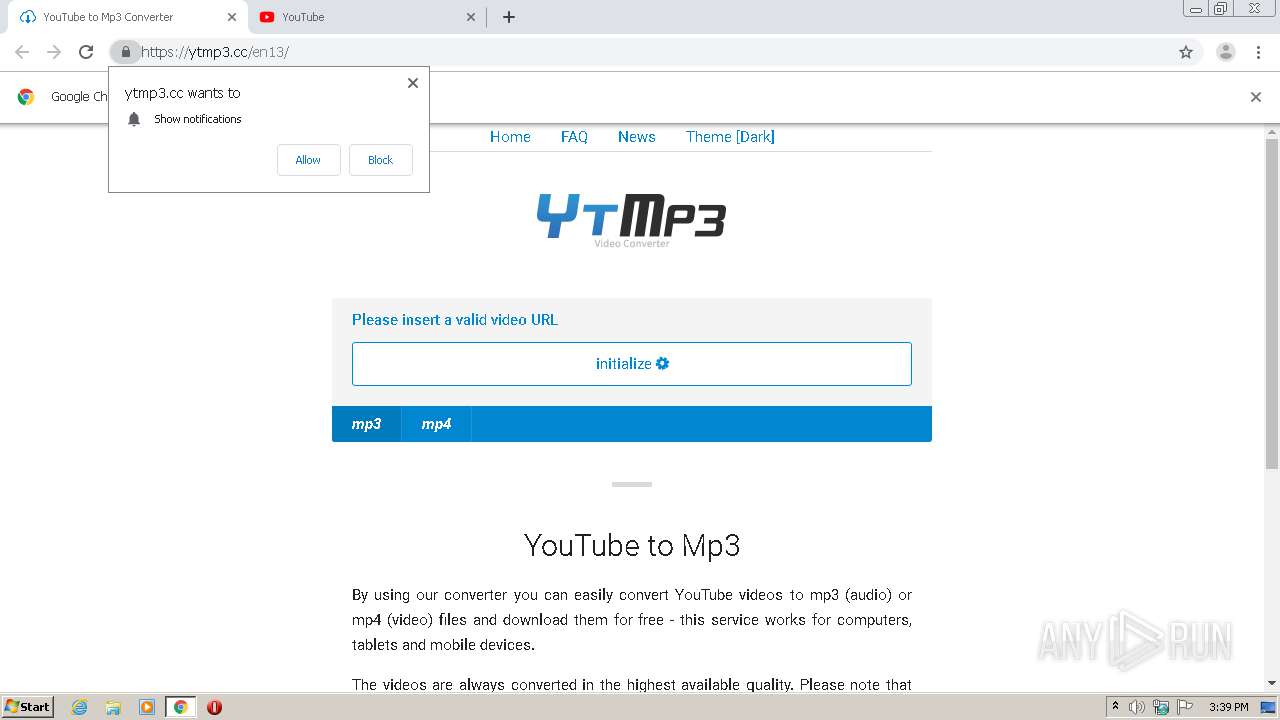
Task: Open Windows Media Player taskbar icon
Action: point(147,707)
